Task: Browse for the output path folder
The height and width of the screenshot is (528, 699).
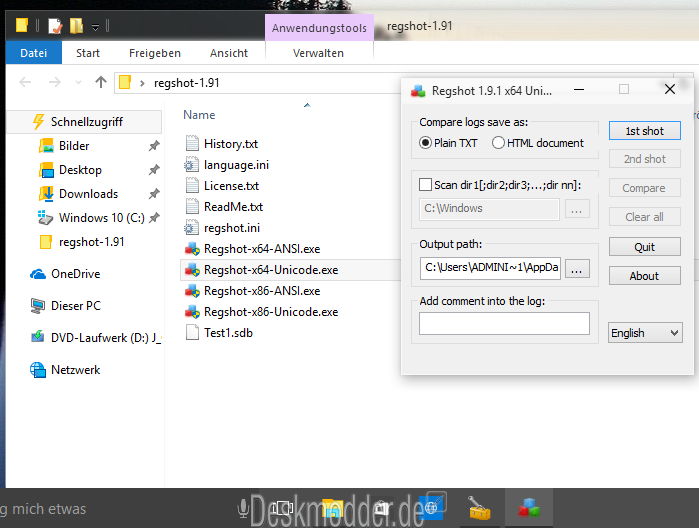Action: coord(577,269)
